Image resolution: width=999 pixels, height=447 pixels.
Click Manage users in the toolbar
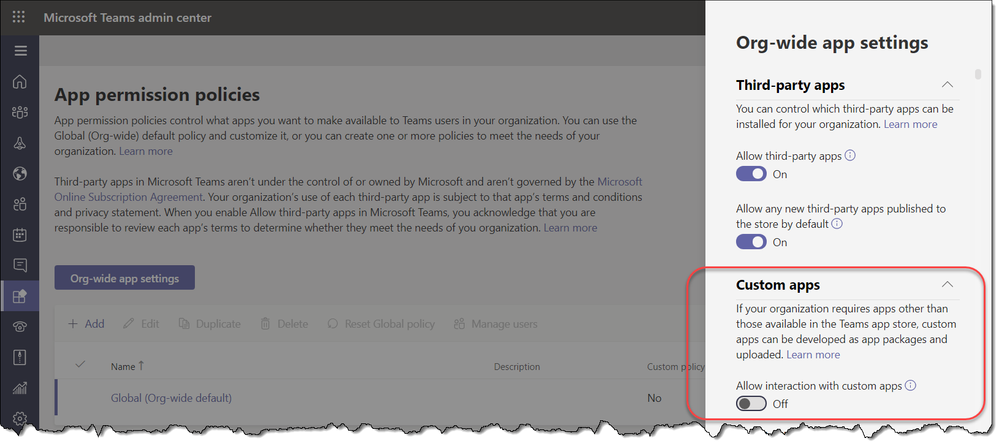tap(495, 324)
